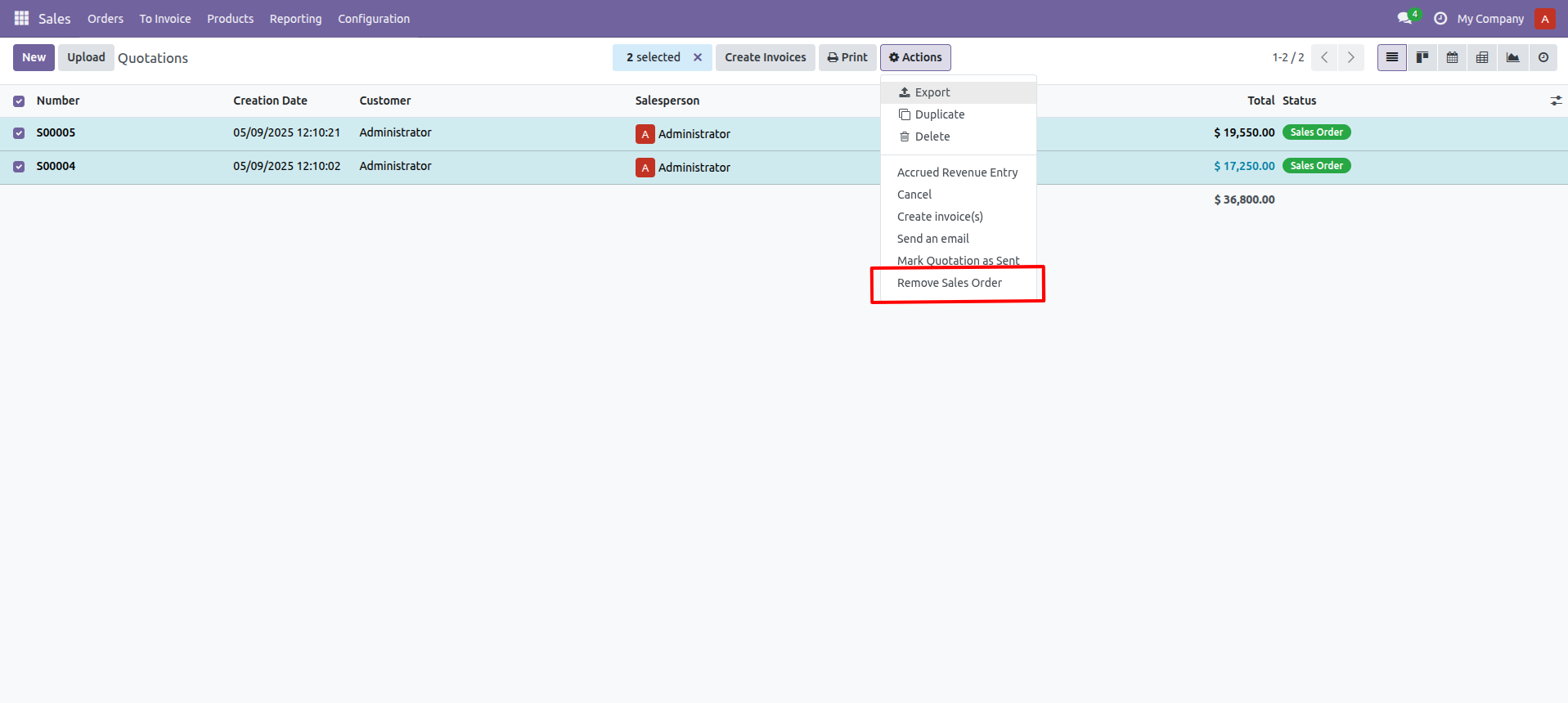The image size is (1568, 703).
Task: Open the activities clock icon
Action: pos(1440,18)
